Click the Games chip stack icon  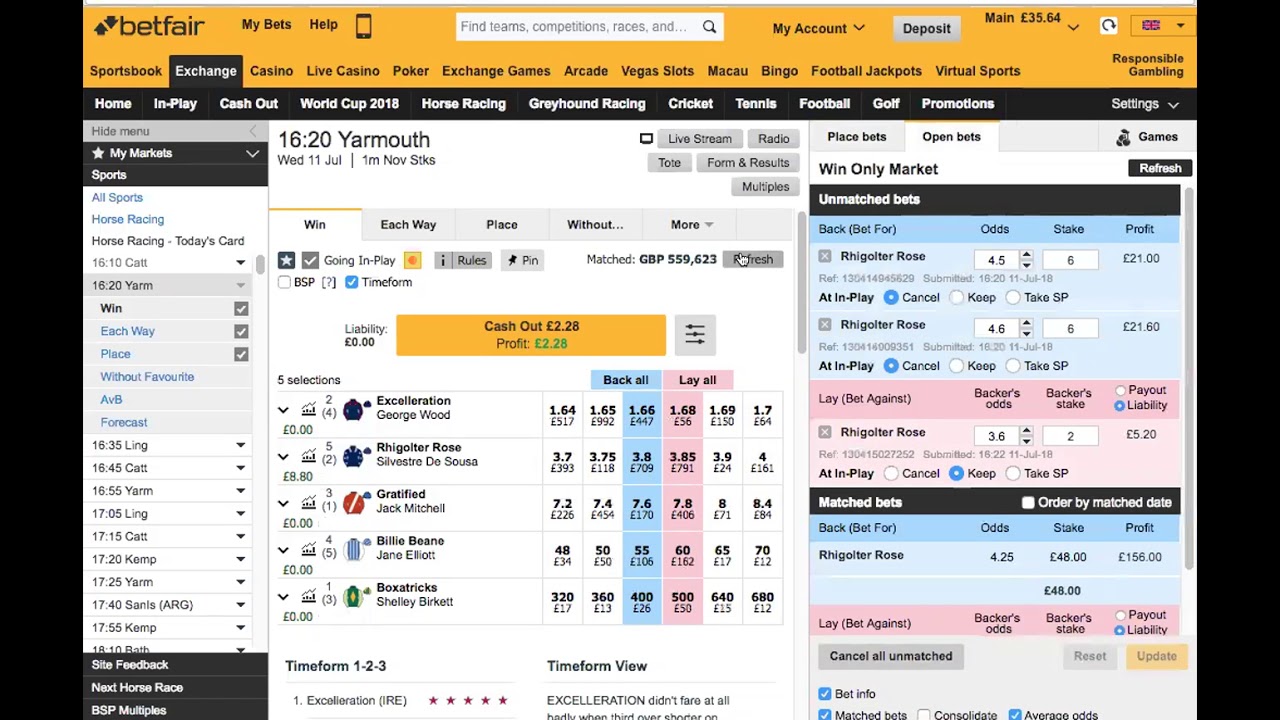click(x=1123, y=137)
